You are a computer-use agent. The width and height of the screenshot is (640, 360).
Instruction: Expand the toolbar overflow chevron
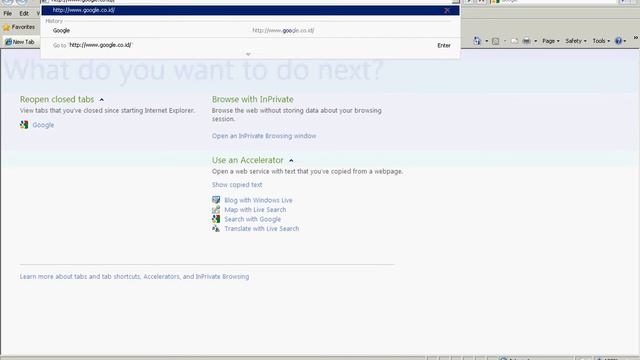coord(636,38)
